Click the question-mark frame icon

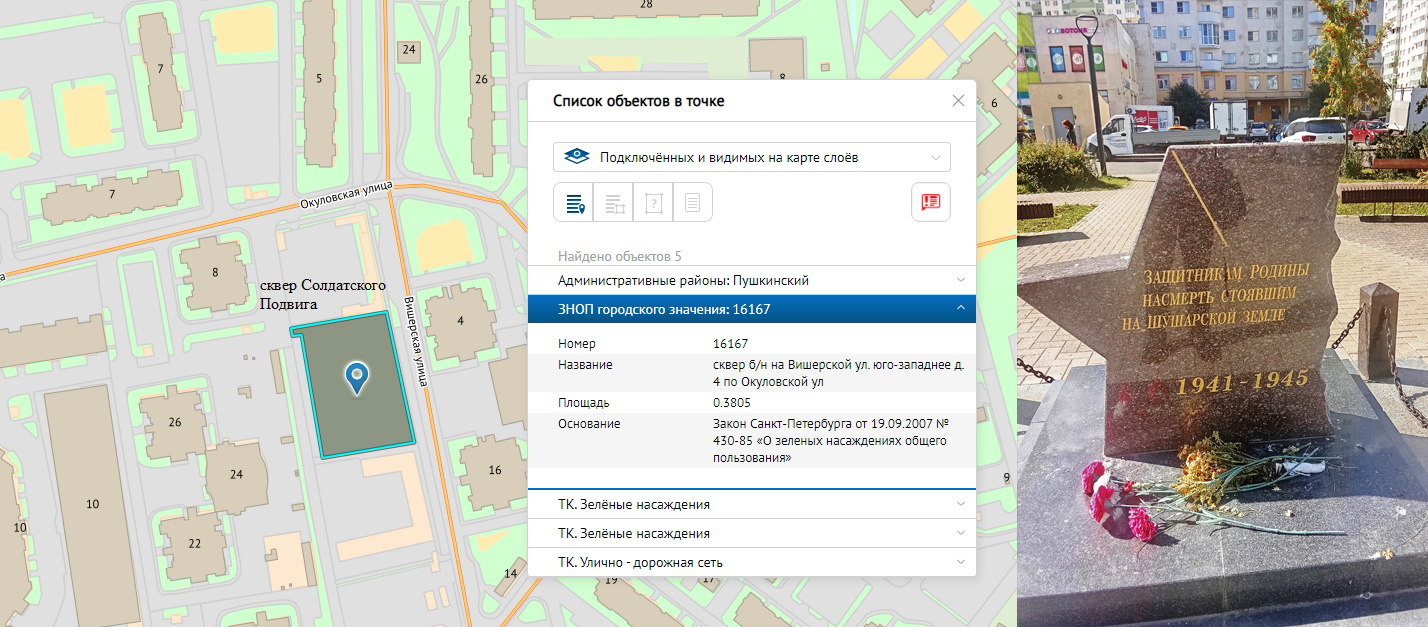point(654,203)
